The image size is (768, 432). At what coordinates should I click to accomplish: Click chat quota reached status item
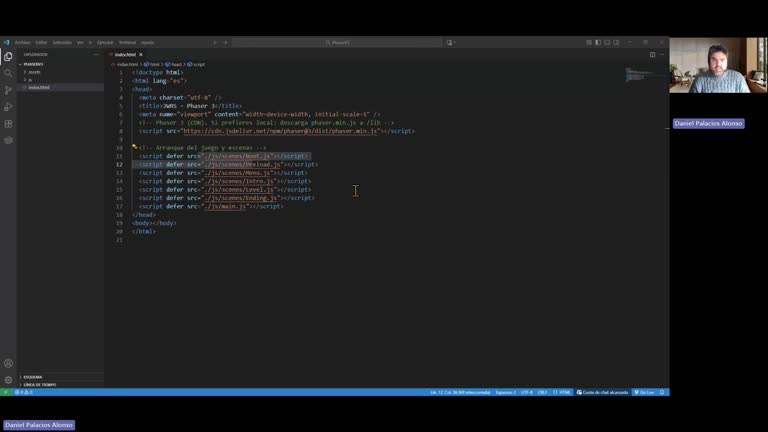(x=602, y=392)
